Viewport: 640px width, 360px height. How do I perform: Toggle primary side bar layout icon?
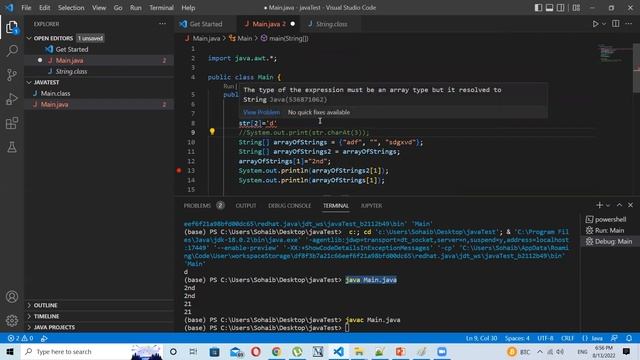point(538,8)
